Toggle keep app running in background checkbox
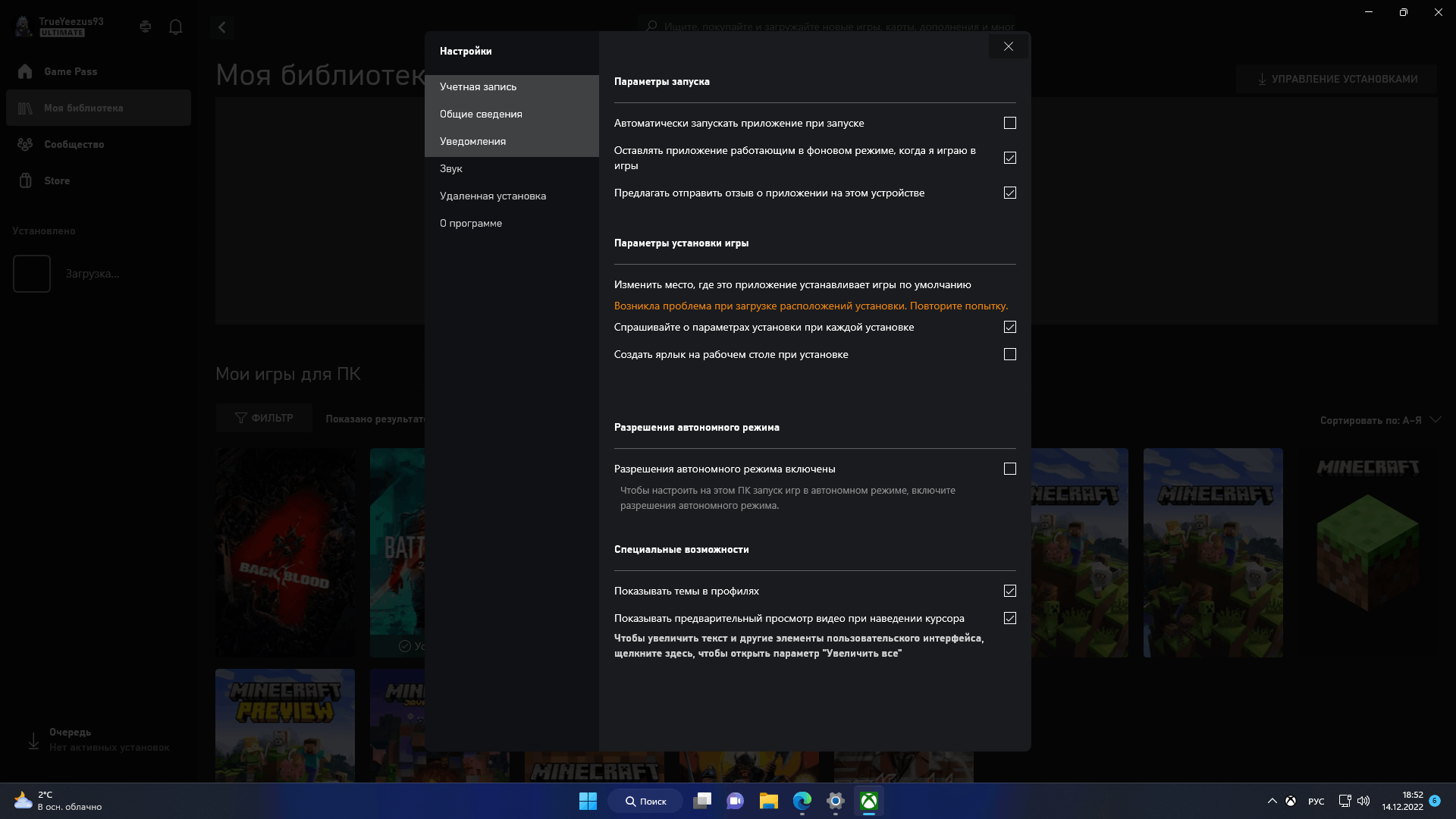Viewport: 1456px width, 819px height. click(1009, 158)
